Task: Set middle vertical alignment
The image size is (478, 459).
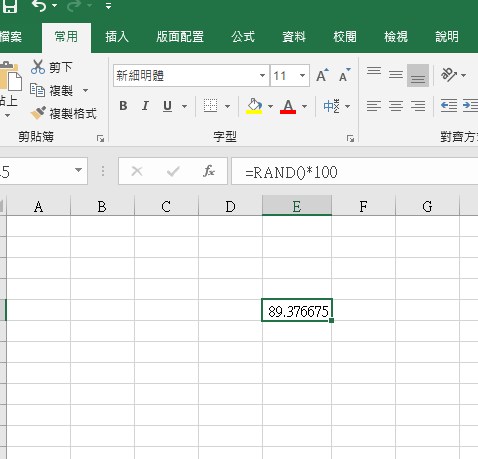Action: click(396, 75)
